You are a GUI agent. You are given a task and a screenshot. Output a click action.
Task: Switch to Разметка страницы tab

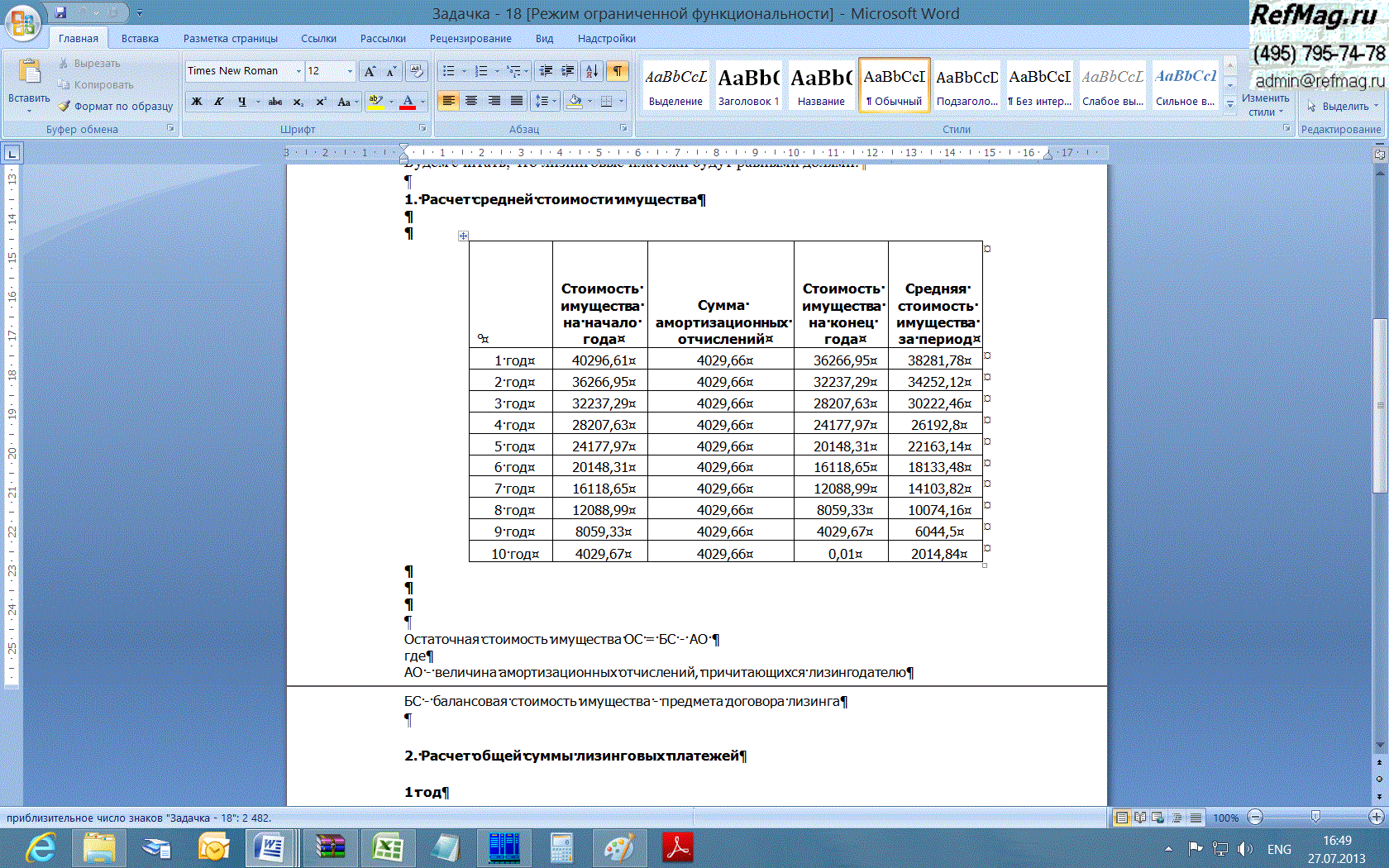[230, 38]
